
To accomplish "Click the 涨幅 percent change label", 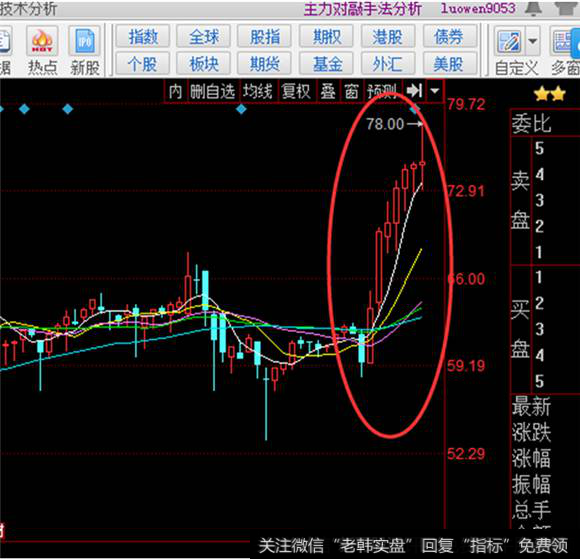I will click(531, 458).
